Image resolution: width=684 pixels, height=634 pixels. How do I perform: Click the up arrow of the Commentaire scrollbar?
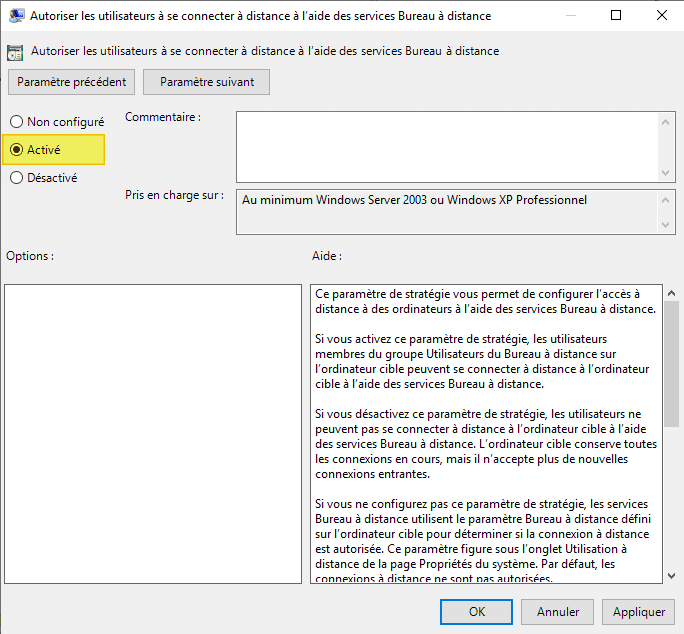(665, 122)
